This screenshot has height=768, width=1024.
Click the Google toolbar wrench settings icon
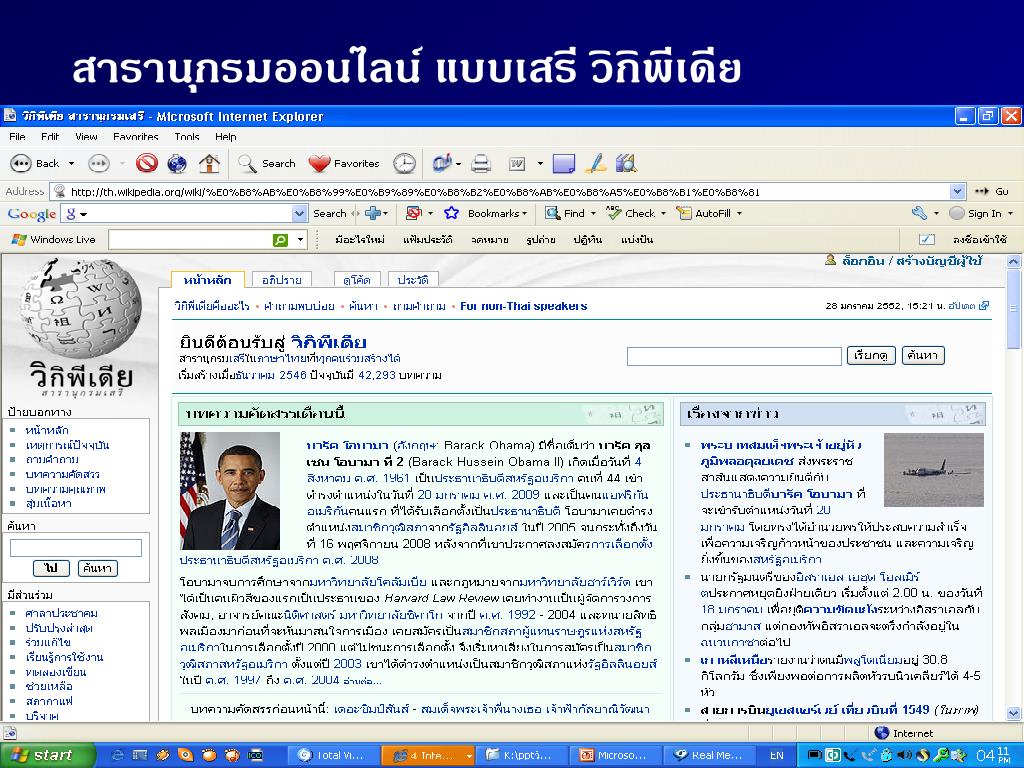click(920, 213)
